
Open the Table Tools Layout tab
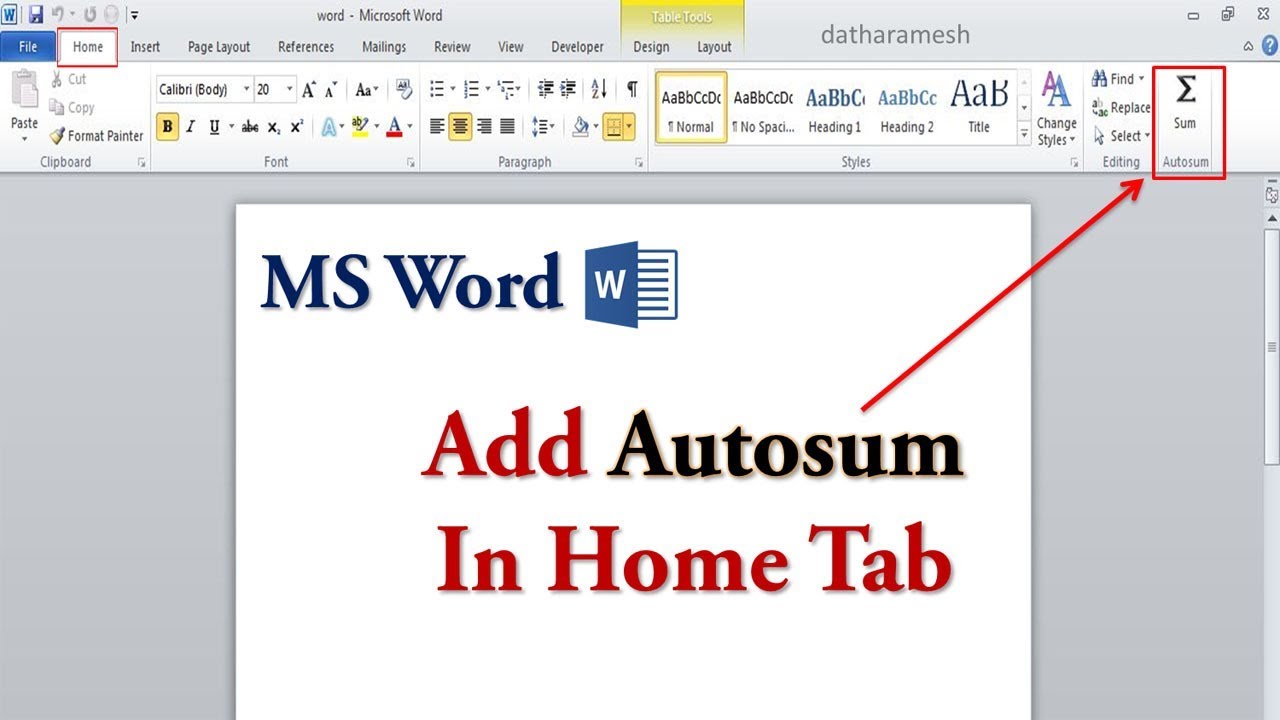point(714,47)
